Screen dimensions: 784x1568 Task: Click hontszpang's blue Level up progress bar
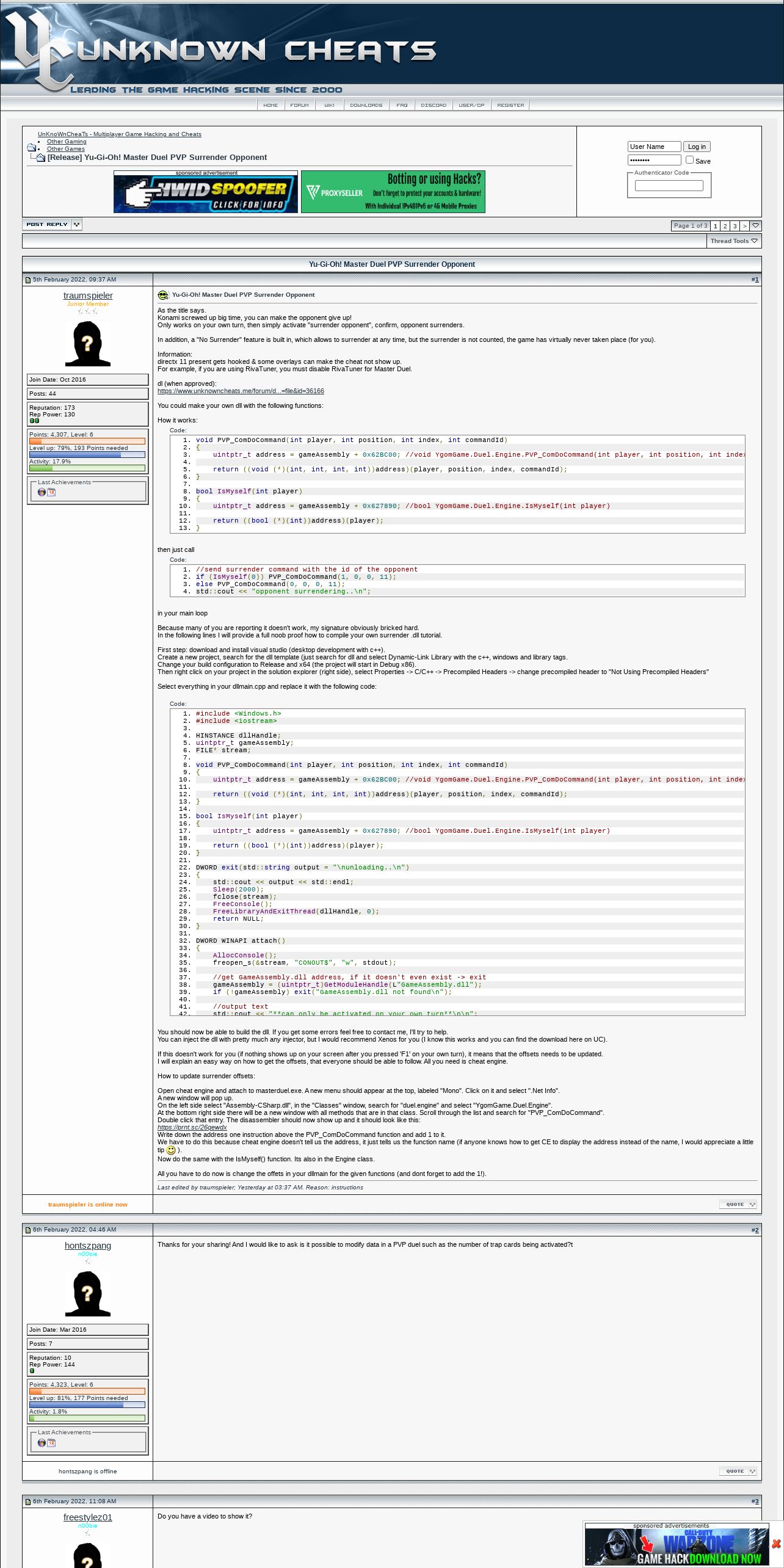87,1405
